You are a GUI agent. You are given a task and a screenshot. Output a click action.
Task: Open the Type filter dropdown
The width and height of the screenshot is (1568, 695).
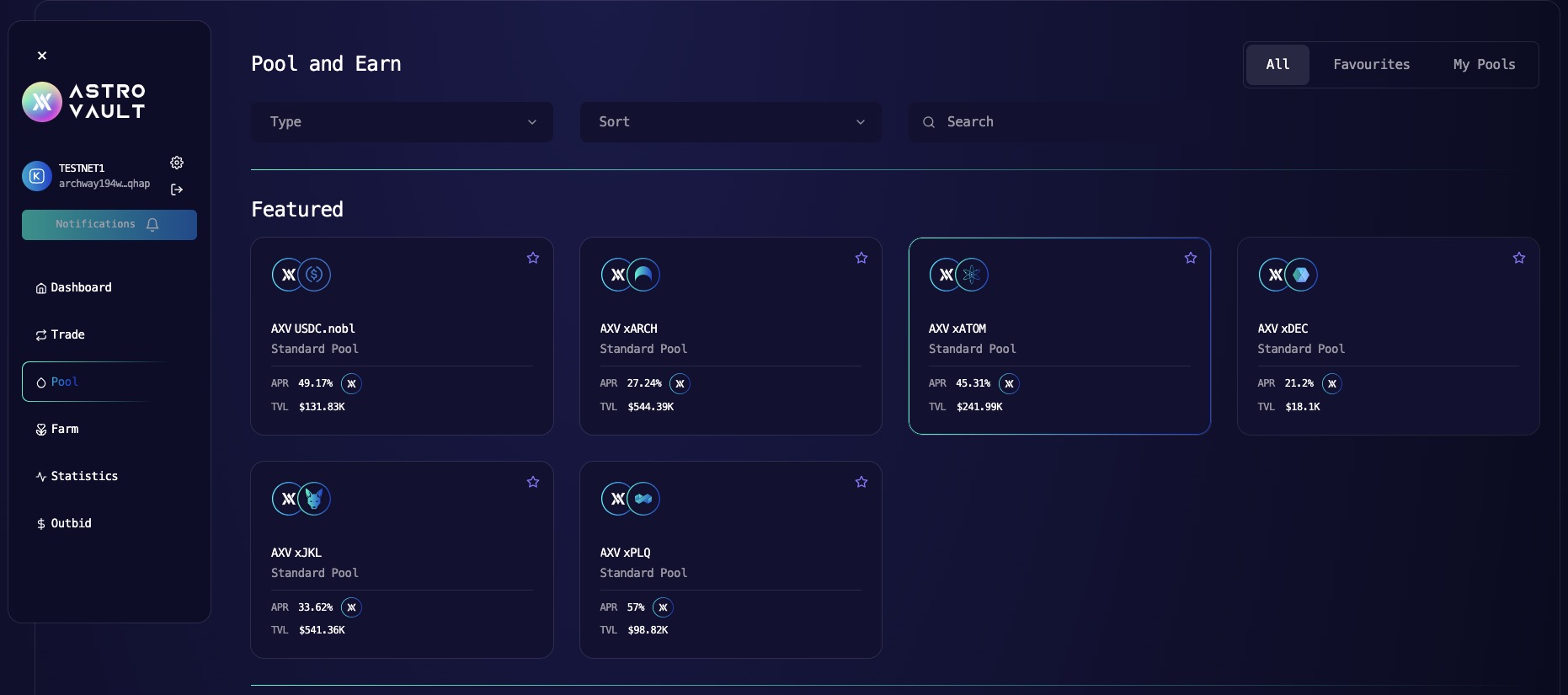[x=402, y=122]
